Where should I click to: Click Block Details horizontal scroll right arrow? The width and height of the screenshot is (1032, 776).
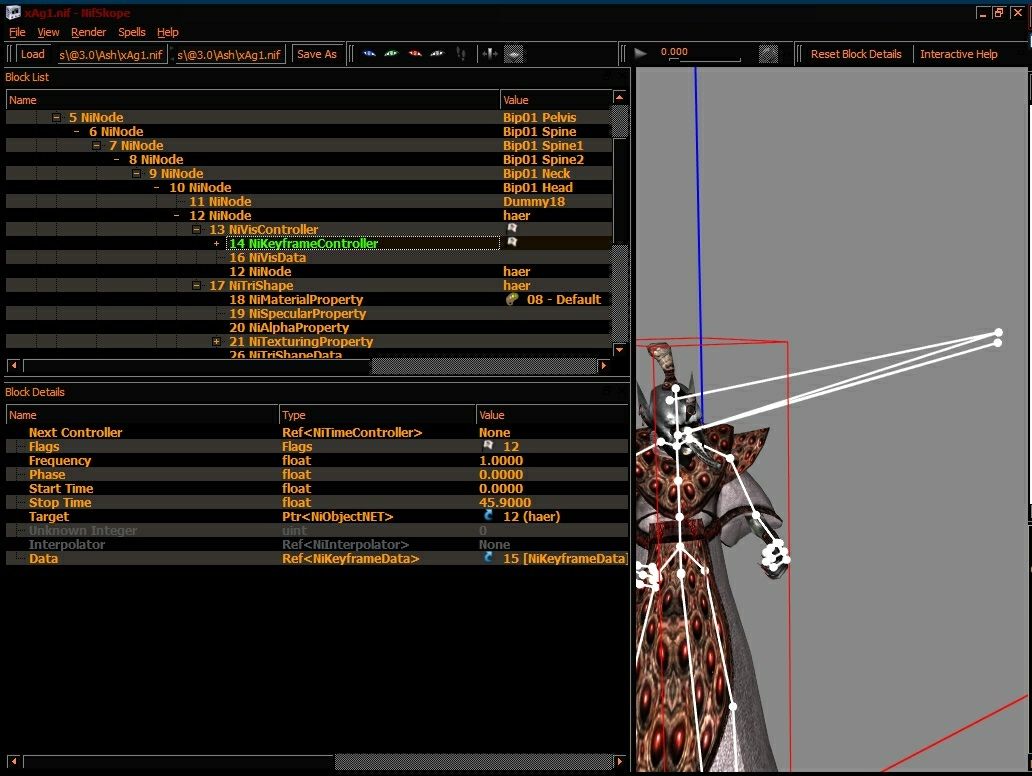[619, 762]
